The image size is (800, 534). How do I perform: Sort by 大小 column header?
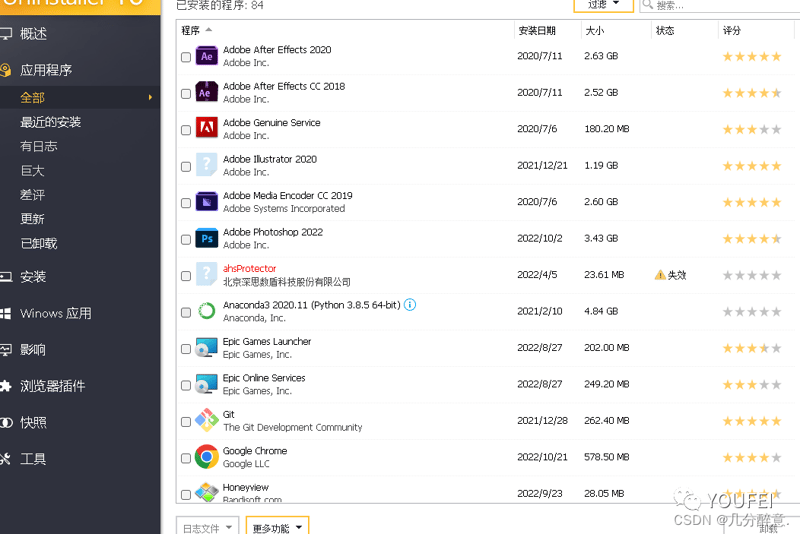[x=594, y=31]
